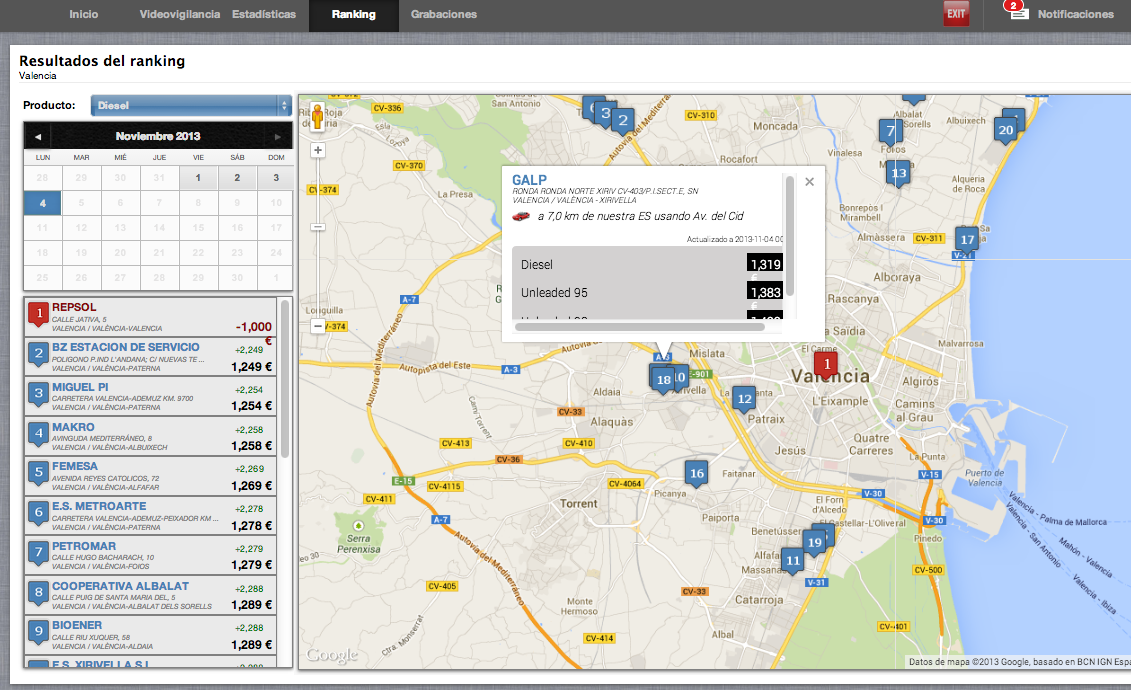This screenshot has width=1131, height=690.
Task: Click red map marker 1 in Valencia
Action: coord(827,365)
